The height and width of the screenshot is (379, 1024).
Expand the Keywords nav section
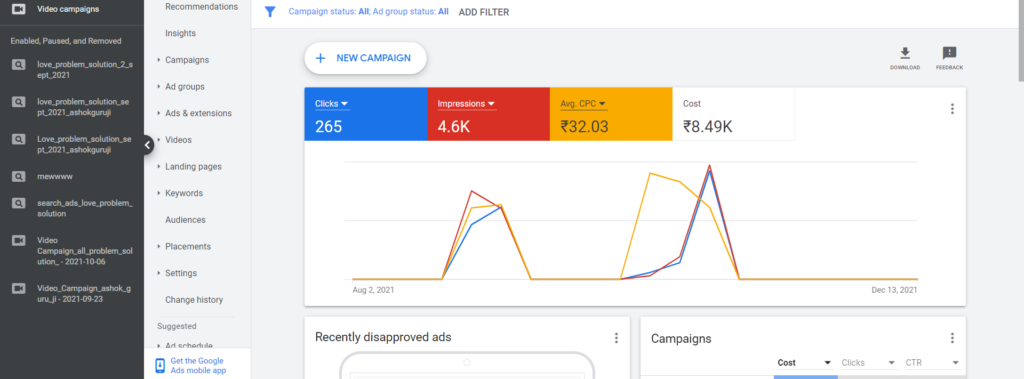coord(159,193)
